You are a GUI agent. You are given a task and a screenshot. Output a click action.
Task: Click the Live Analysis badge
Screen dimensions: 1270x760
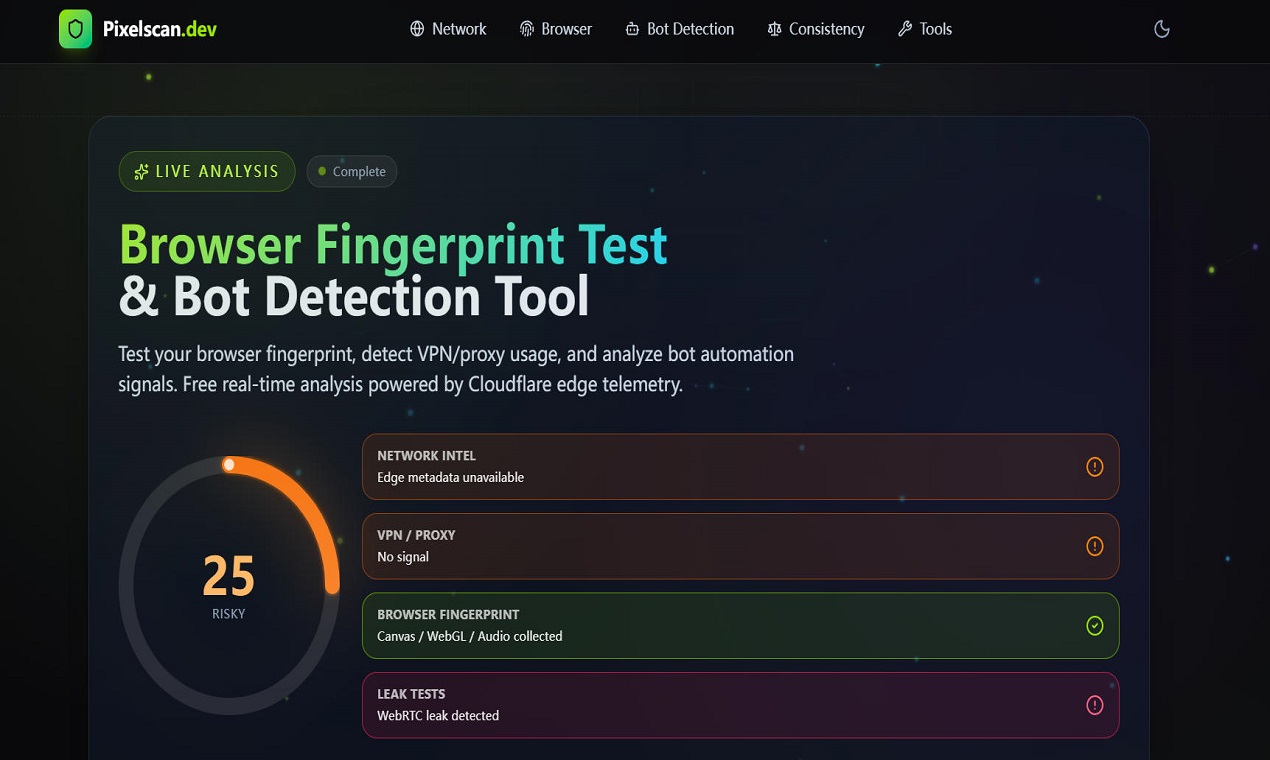pos(207,171)
